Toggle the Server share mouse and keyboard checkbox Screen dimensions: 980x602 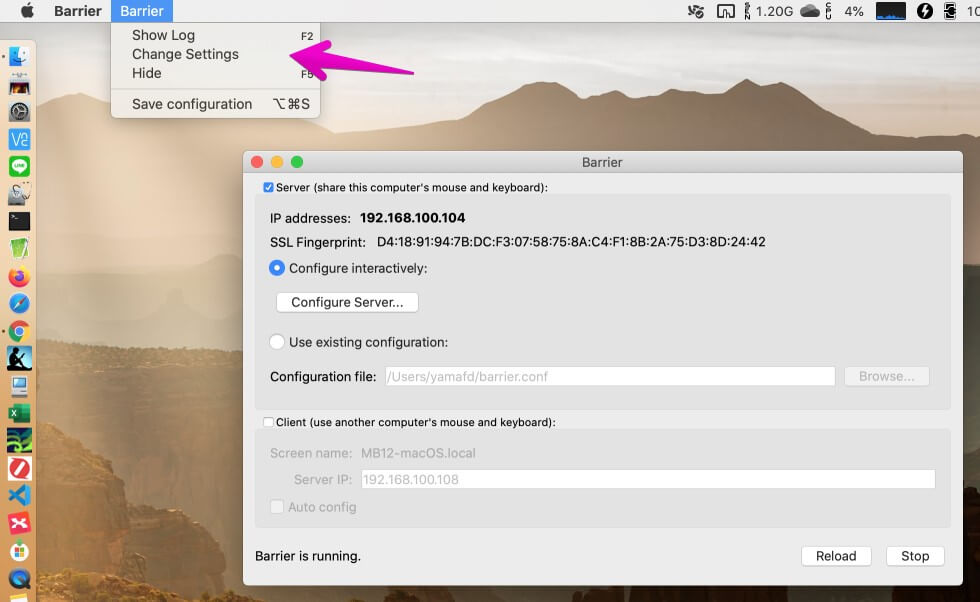click(268, 188)
